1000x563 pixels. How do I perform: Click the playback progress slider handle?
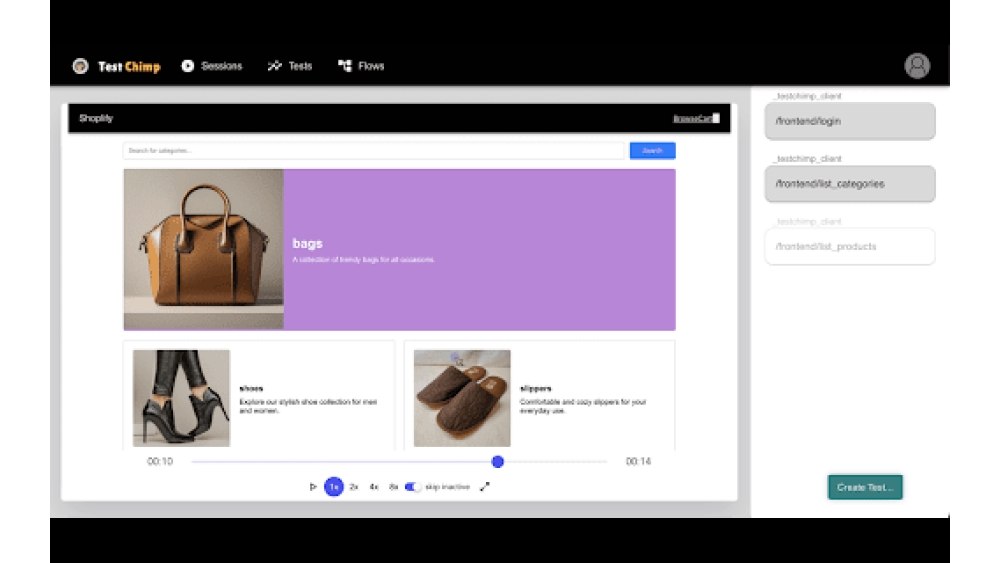(497, 462)
